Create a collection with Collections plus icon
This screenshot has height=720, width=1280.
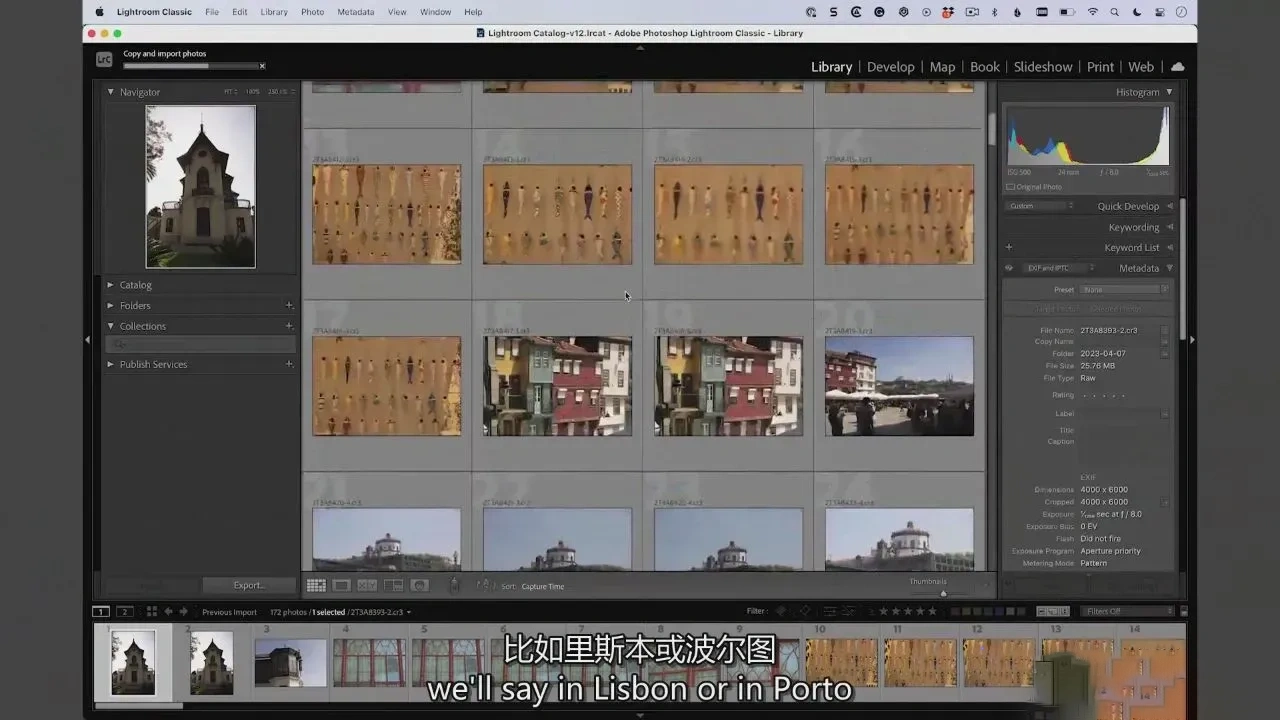point(289,326)
